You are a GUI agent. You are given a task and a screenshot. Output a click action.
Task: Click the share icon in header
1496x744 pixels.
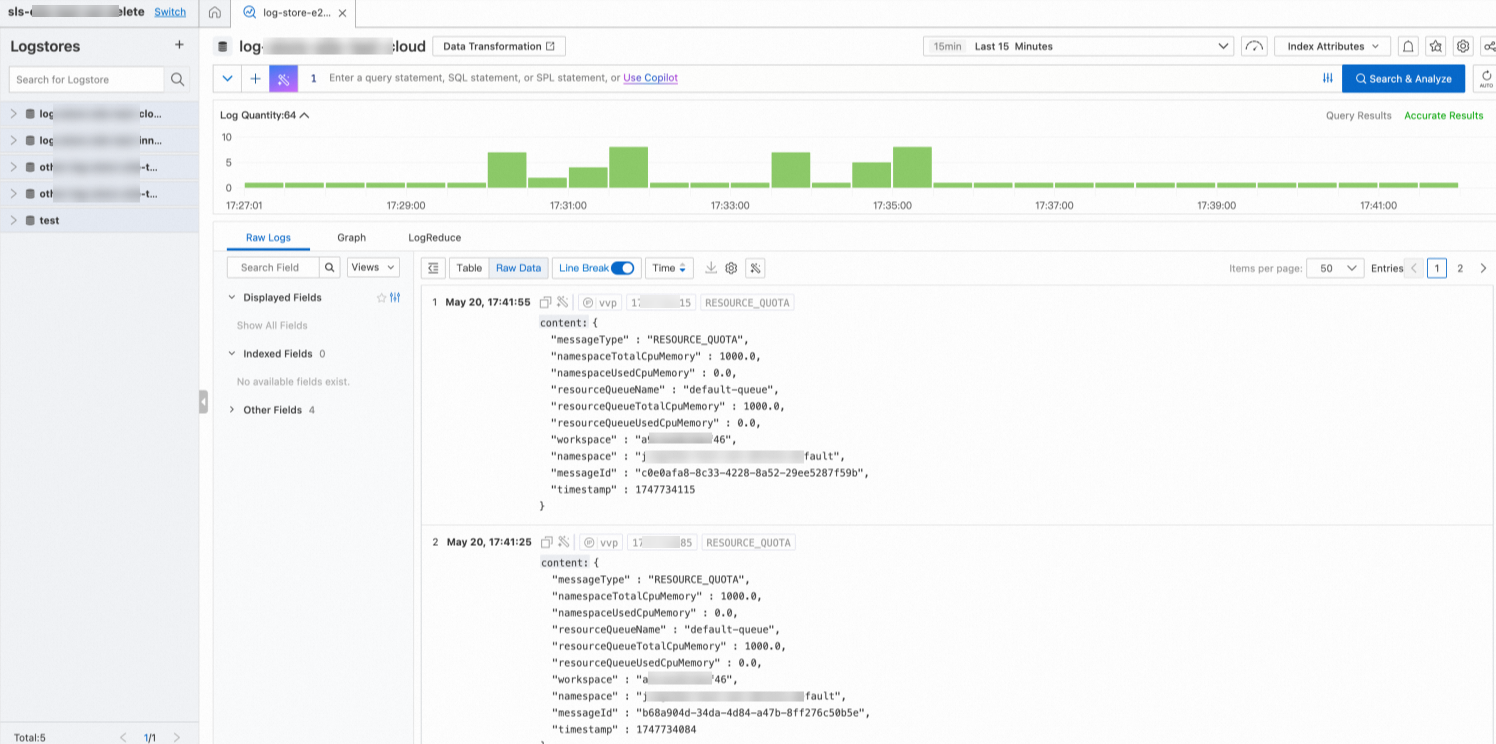click(x=1489, y=46)
